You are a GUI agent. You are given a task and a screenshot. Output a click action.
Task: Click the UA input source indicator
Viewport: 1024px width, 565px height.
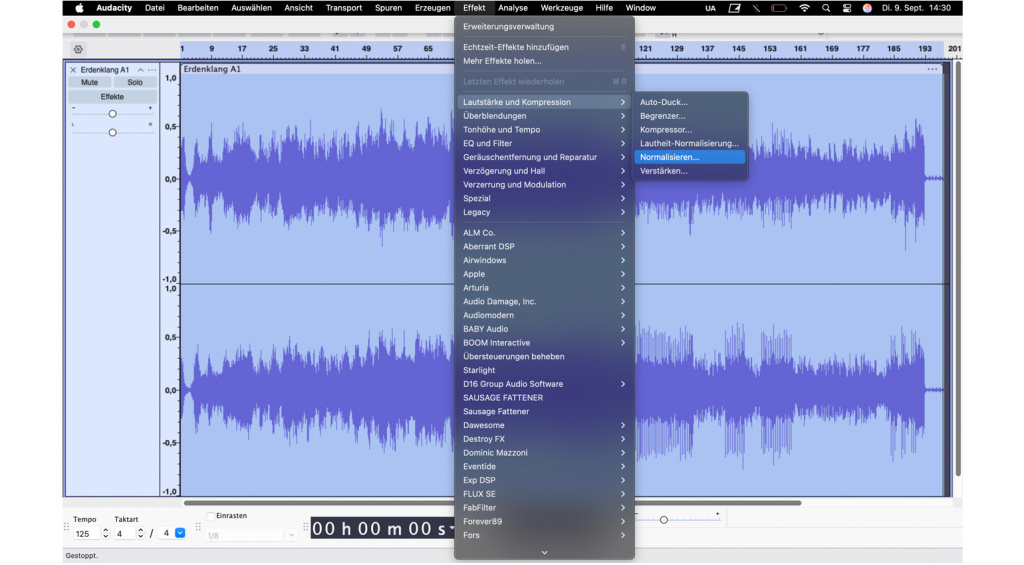[710, 8]
